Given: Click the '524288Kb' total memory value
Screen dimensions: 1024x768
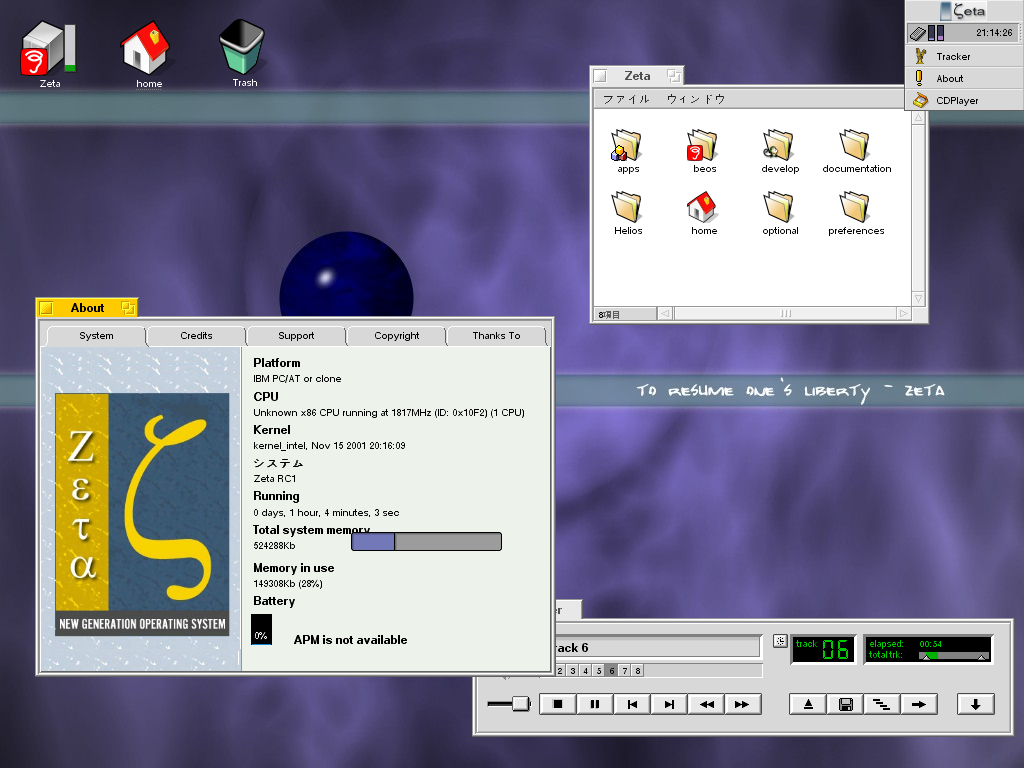Looking at the screenshot, I should tap(274, 546).
